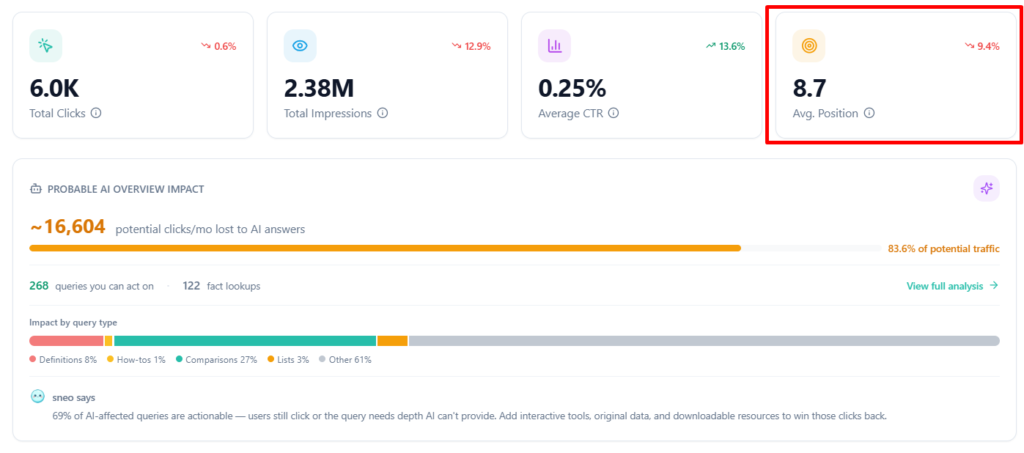Click the Total Impressions eye icon
Screen dimensions: 1024x453
tap(300, 45)
